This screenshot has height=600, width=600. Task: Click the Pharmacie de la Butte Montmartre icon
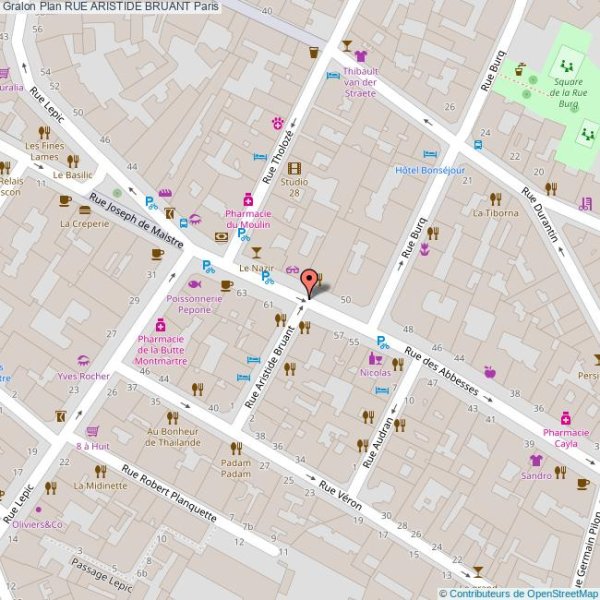click(160, 324)
